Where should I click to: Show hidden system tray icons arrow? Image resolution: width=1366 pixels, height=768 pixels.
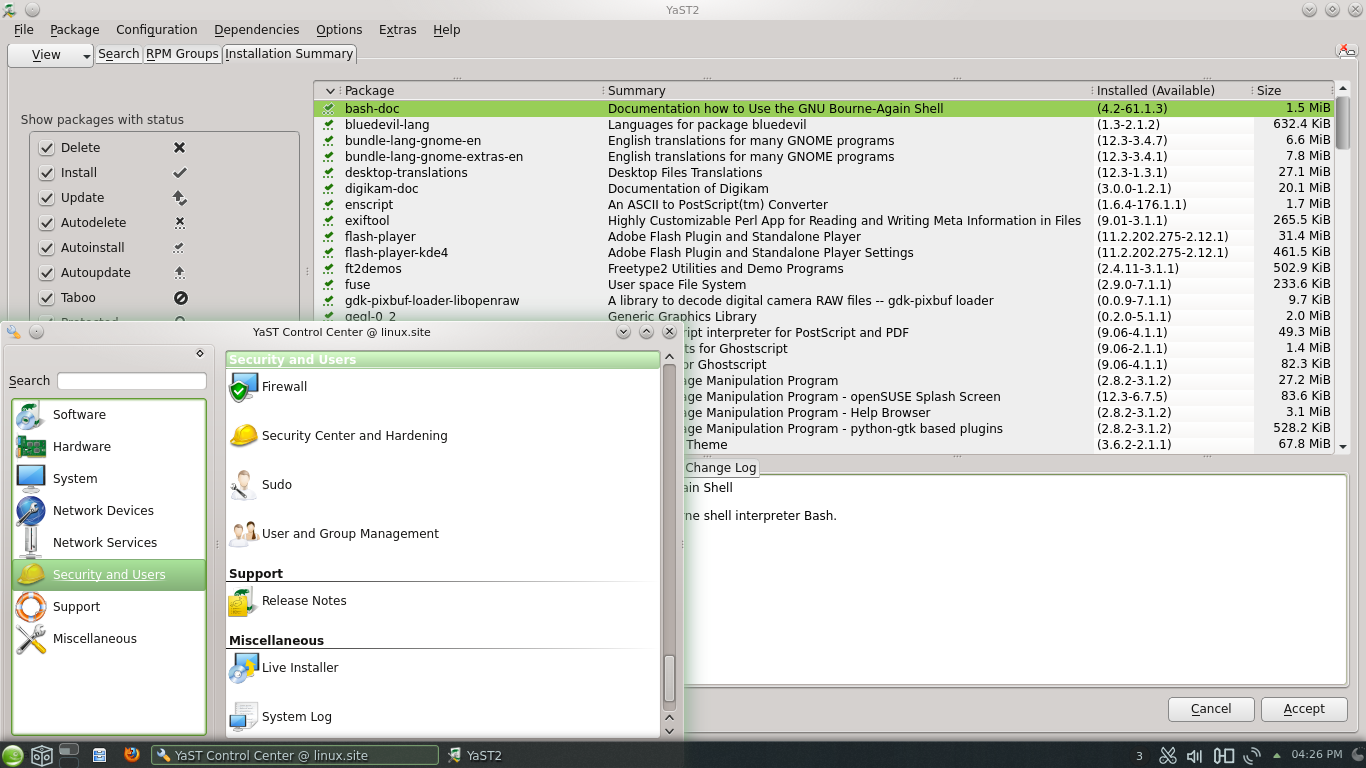tap(1275, 756)
